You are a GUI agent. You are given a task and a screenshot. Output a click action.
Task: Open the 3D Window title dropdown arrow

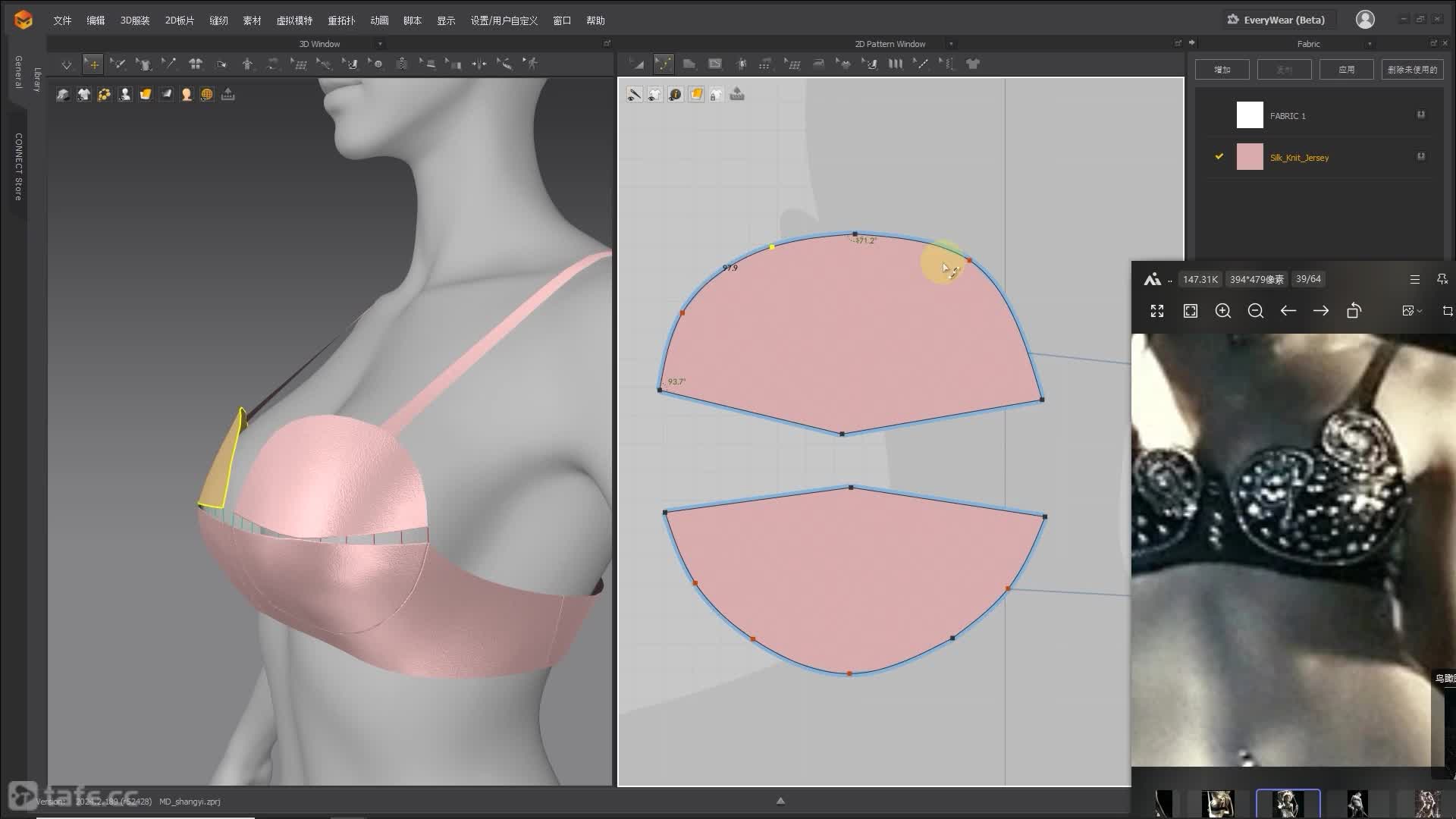(380, 44)
